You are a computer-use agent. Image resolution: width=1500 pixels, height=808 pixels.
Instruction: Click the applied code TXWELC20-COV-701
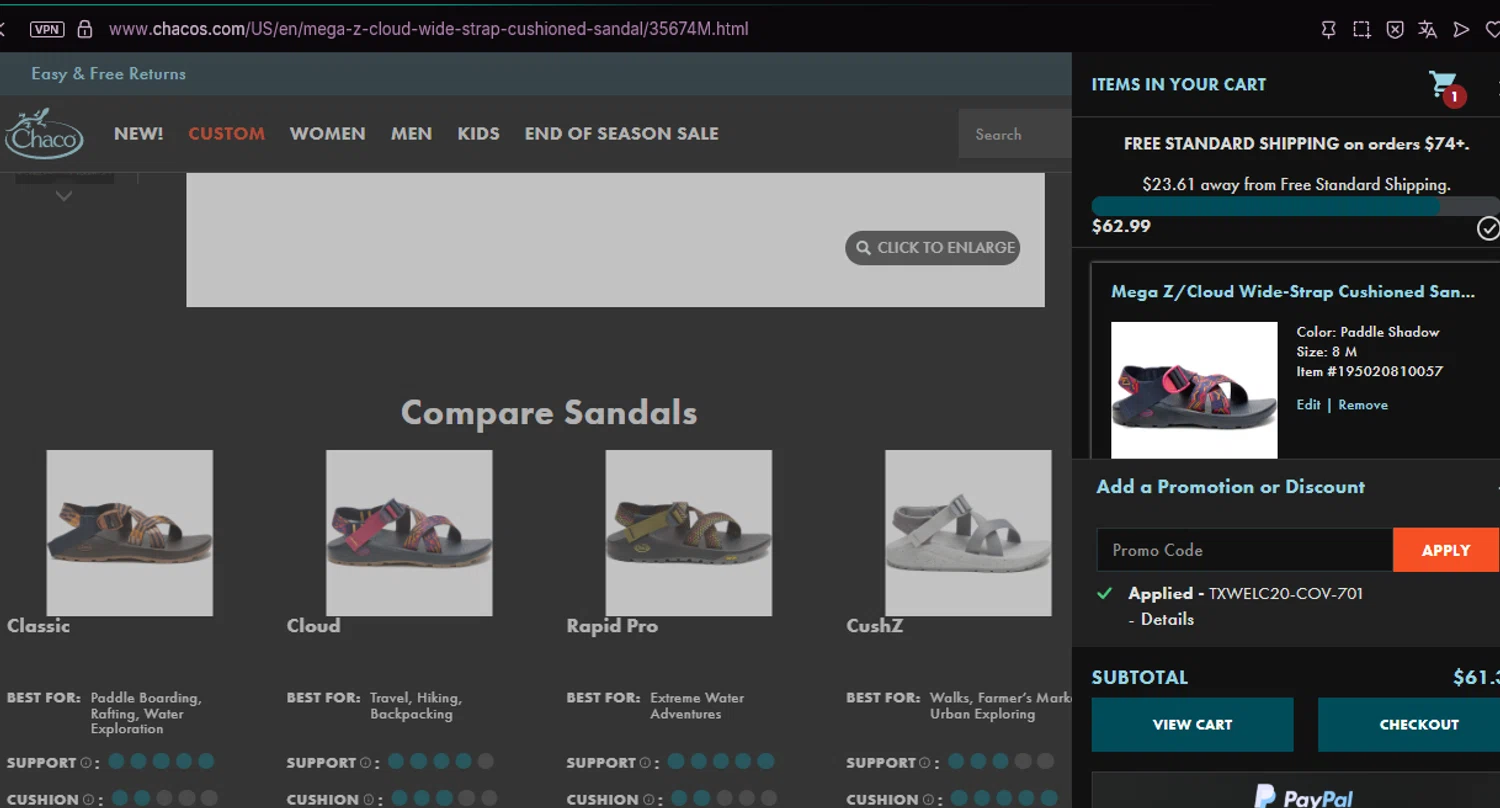pyautogui.click(x=1286, y=593)
